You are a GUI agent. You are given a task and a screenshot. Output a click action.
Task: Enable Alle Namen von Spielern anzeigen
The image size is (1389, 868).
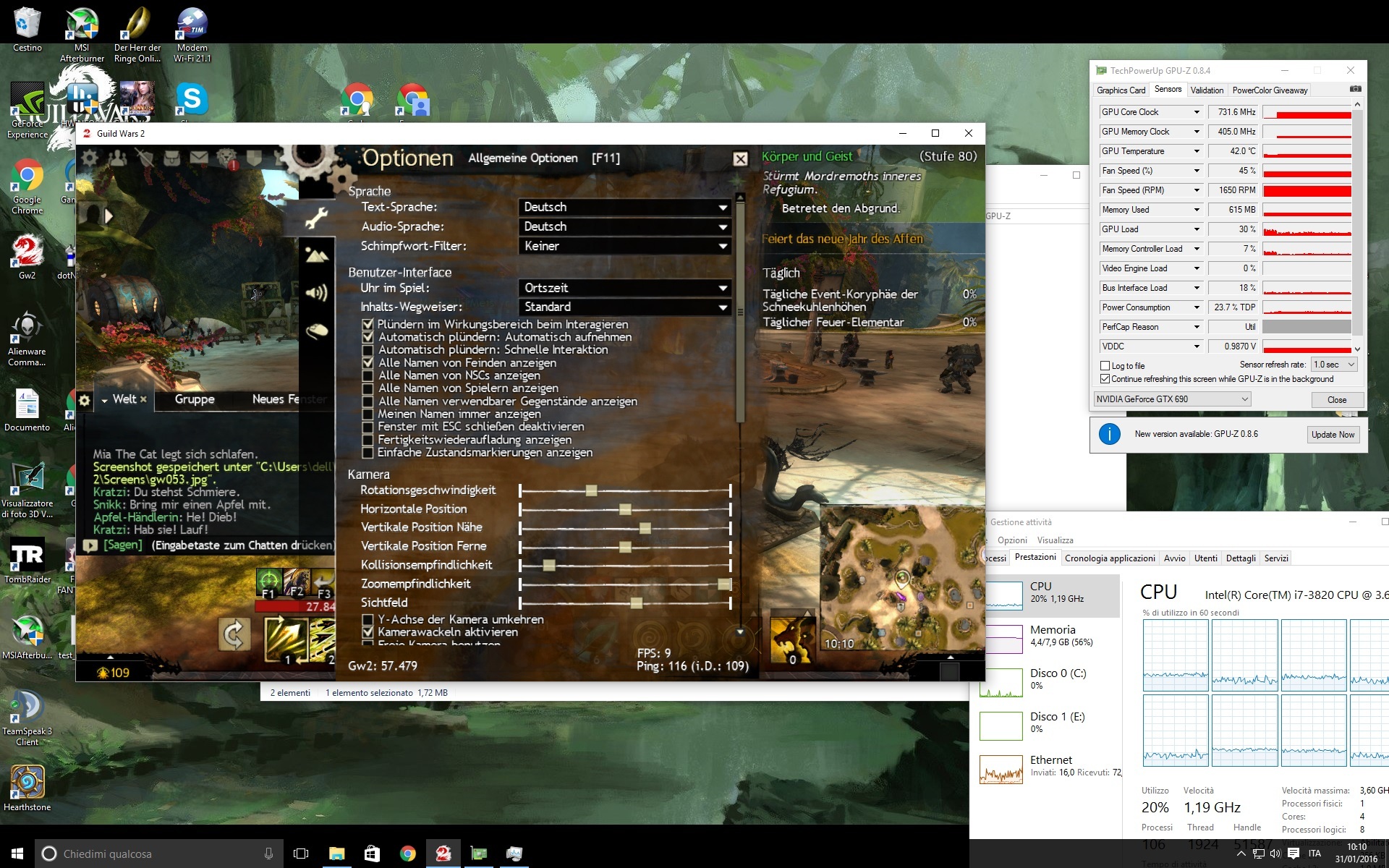[368, 388]
